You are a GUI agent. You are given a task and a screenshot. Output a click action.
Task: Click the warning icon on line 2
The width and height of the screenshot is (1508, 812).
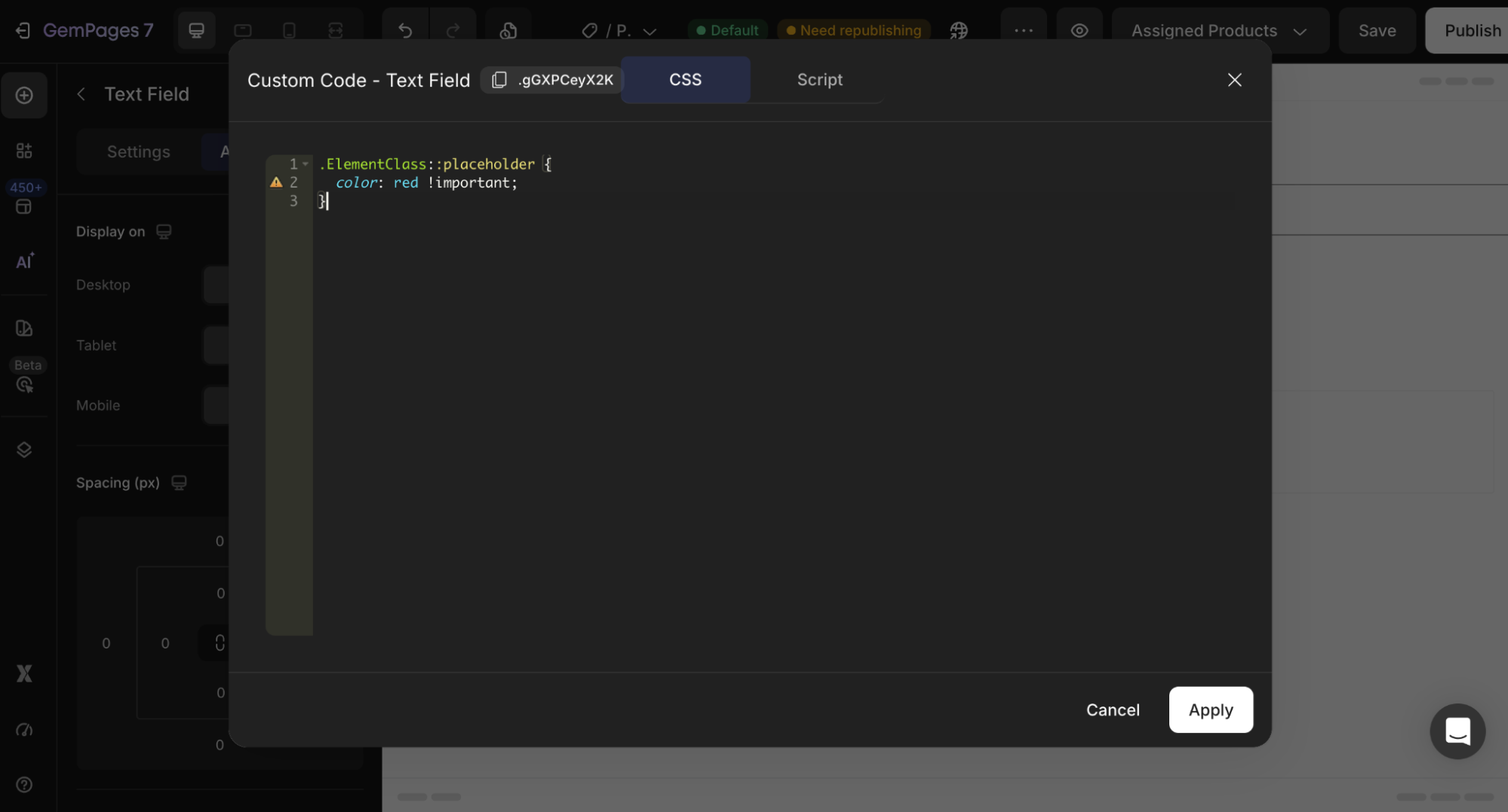point(276,182)
